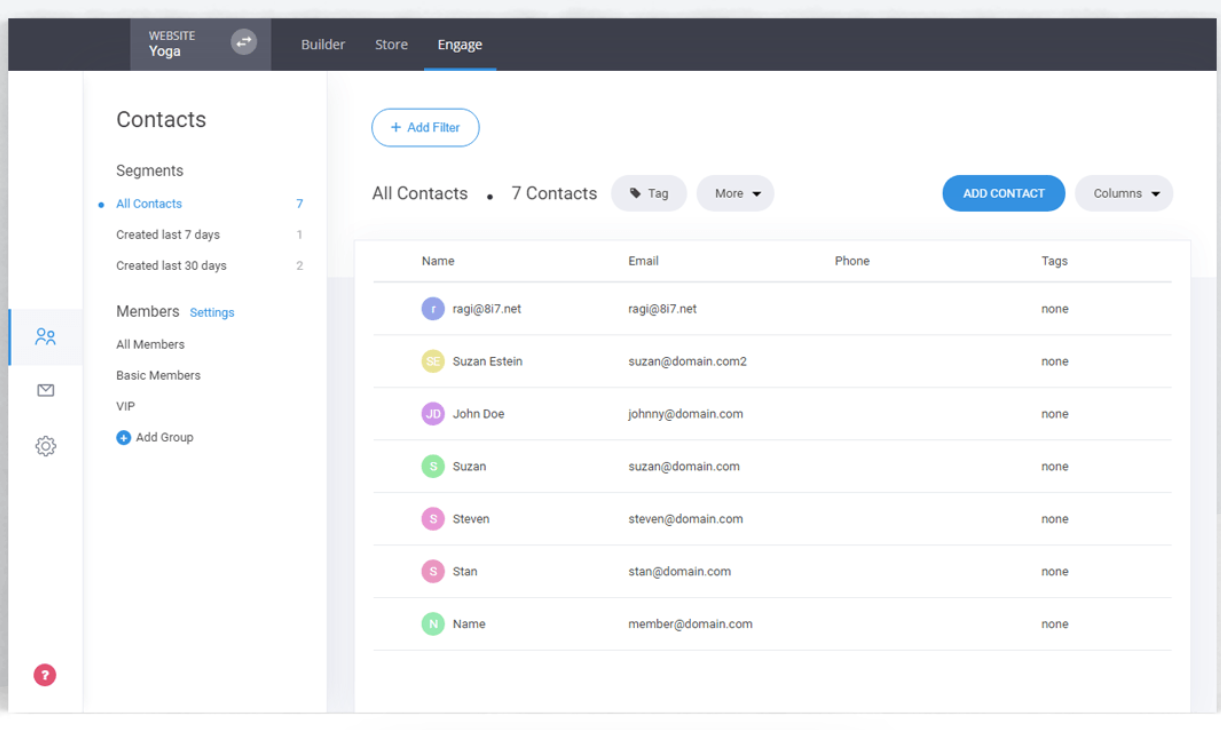Click the pink avatar for Steven
Screen dimensions: 1221x730
coord(432,519)
